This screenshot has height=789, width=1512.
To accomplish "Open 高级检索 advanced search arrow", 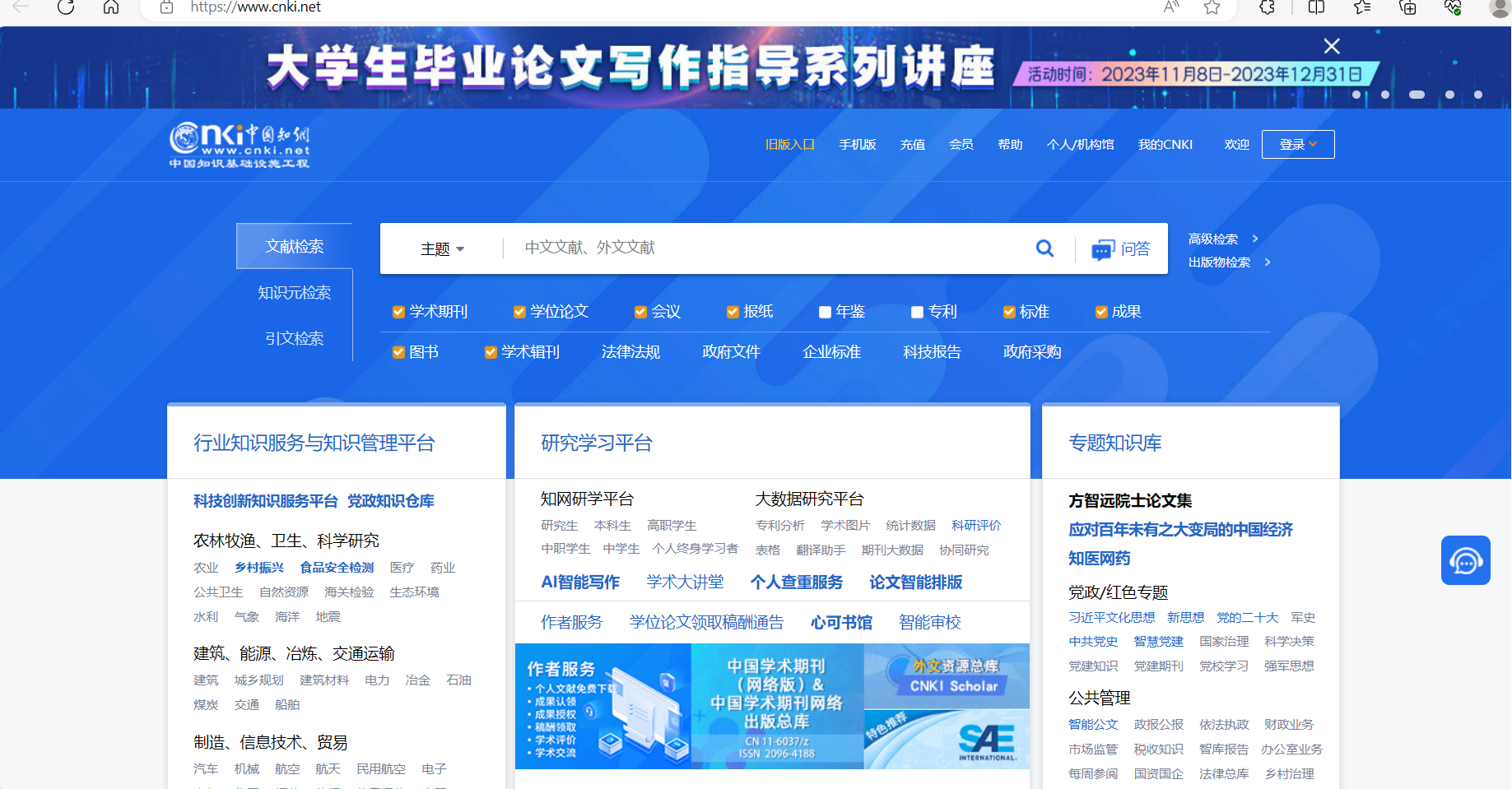I will (x=1255, y=239).
